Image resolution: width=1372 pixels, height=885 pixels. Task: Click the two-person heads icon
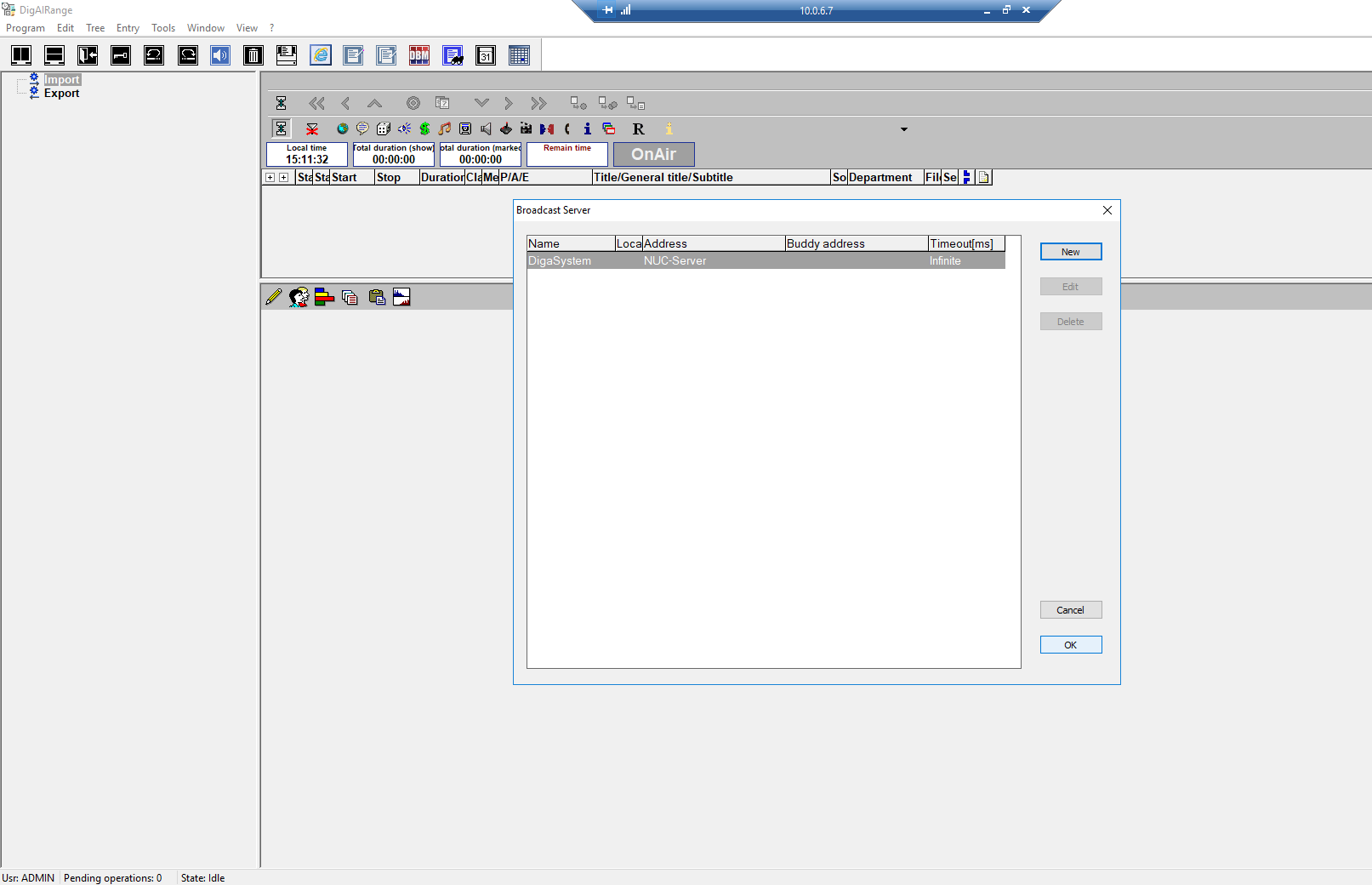[299, 297]
